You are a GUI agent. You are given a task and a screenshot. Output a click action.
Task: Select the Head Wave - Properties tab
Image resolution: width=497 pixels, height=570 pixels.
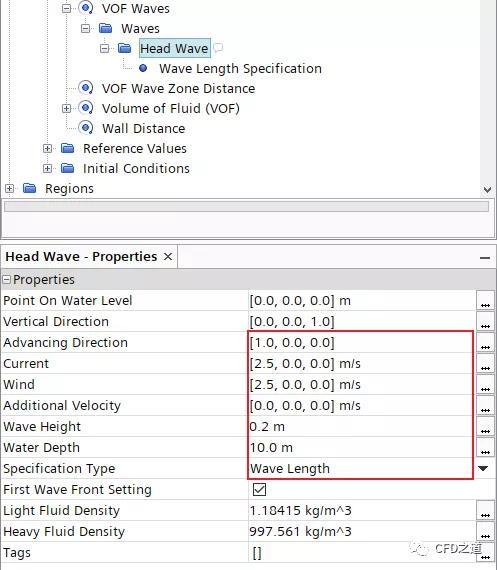pos(81,257)
